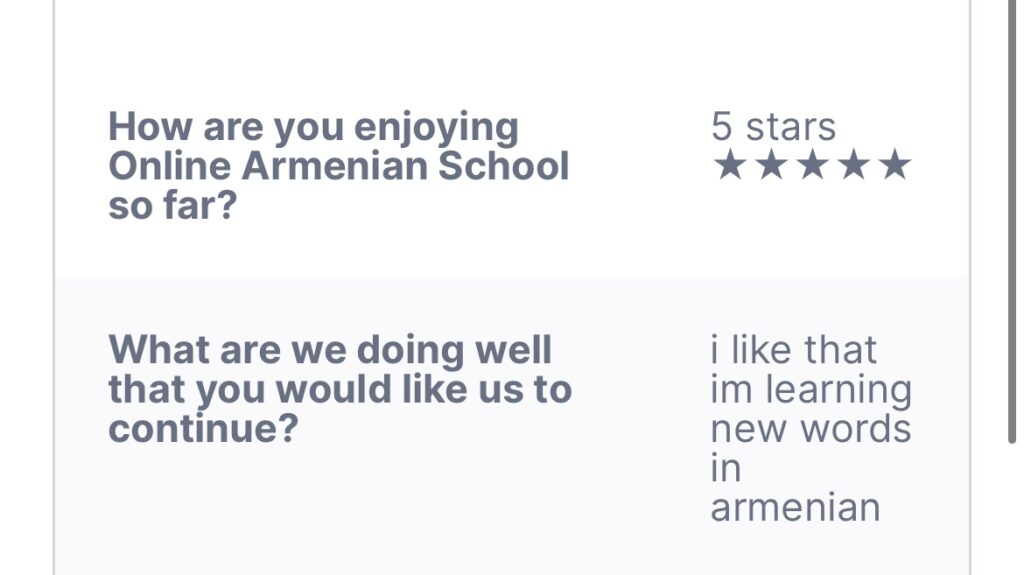Click the word "continue?" in the question
The image size is (1024, 575).
(204, 428)
